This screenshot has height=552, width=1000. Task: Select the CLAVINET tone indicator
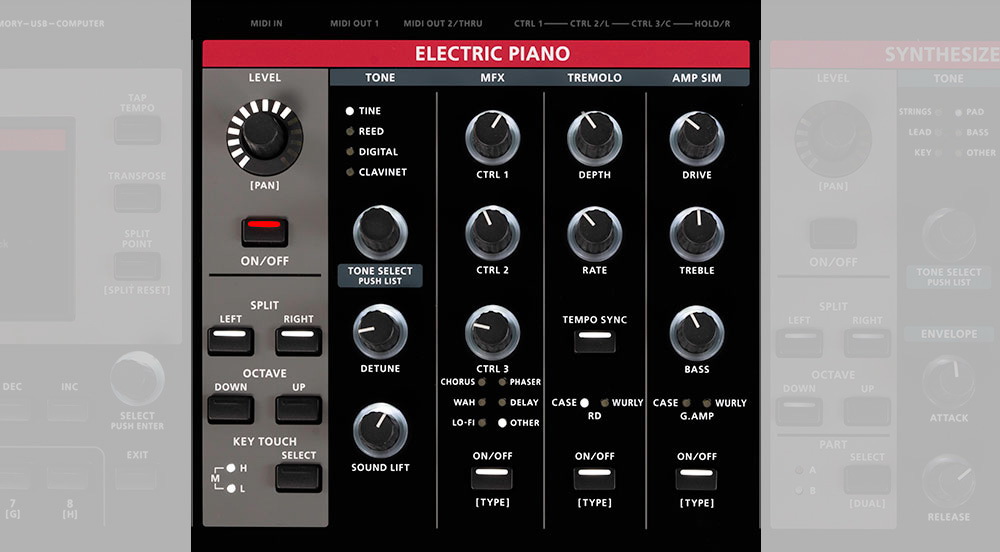[349, 172]
